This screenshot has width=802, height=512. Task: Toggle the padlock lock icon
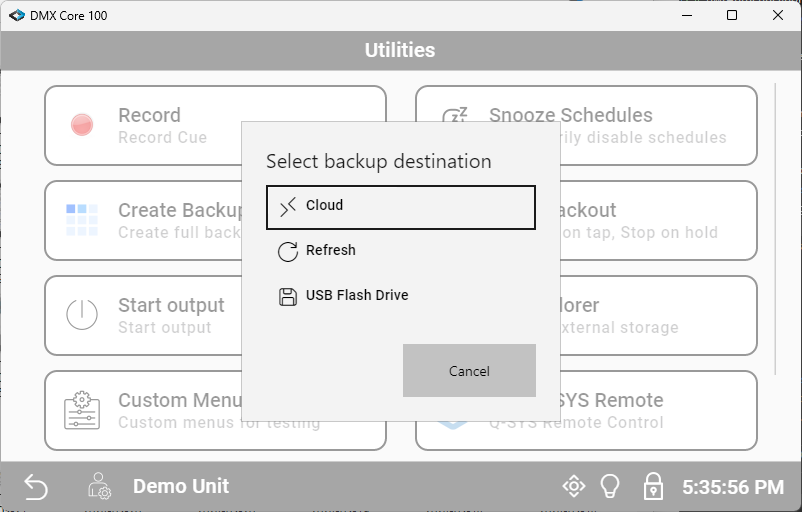pyautogui.click(x=652, y=487)
